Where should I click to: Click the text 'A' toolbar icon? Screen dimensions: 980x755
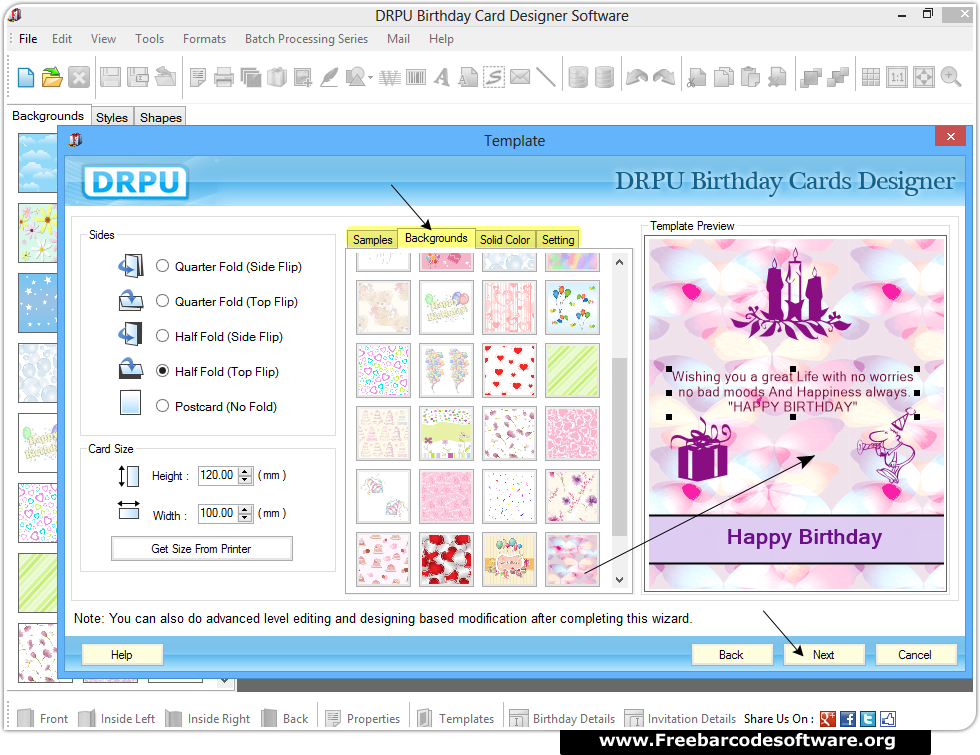pos(442,78)
